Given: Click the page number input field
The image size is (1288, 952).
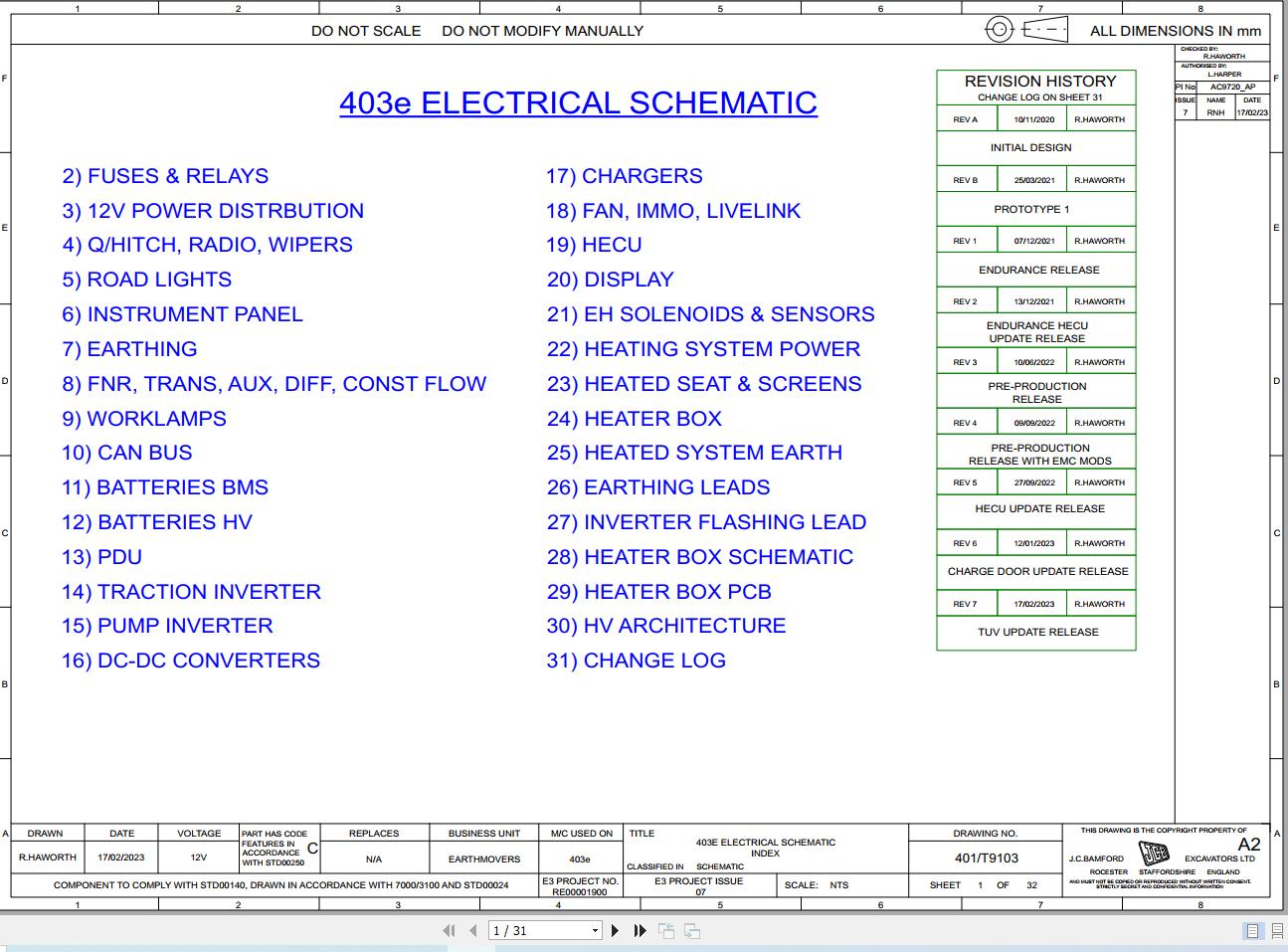Looking at the screenshot, I should pyautogui.click(x=527, y=930).
